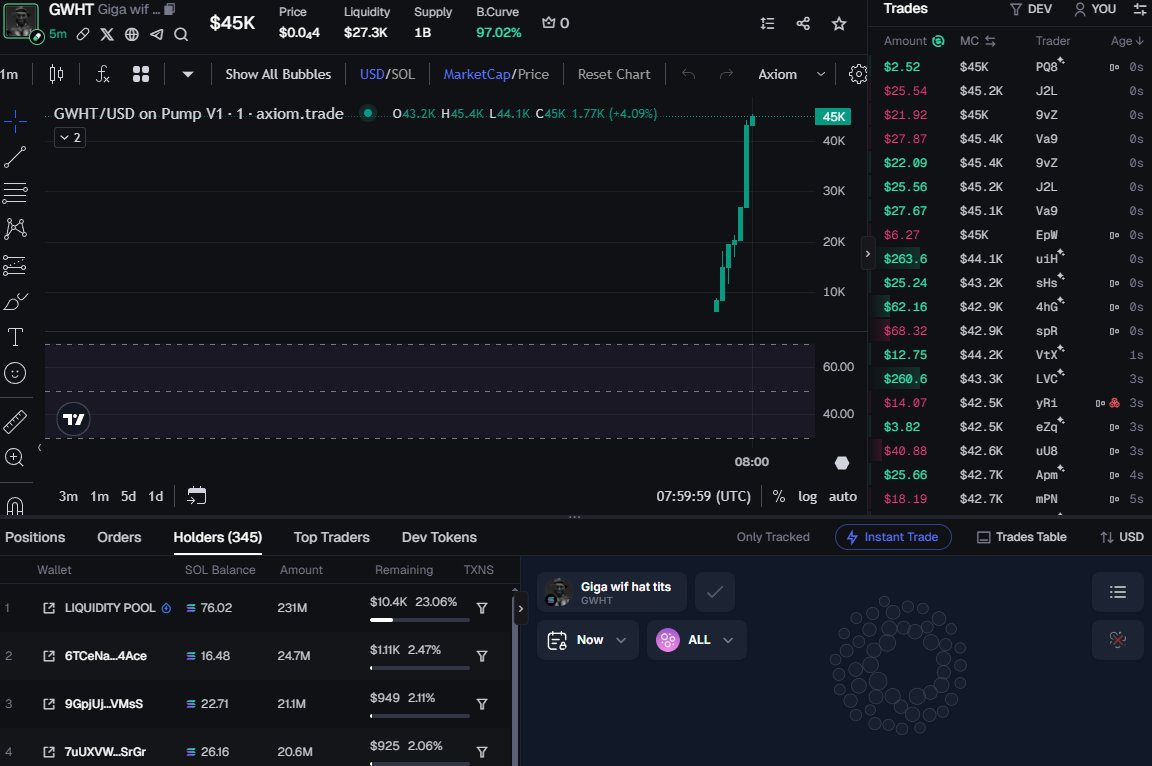Click the undo arrow in chart toolbar
1152x766 pixels.
coord(688,74)
